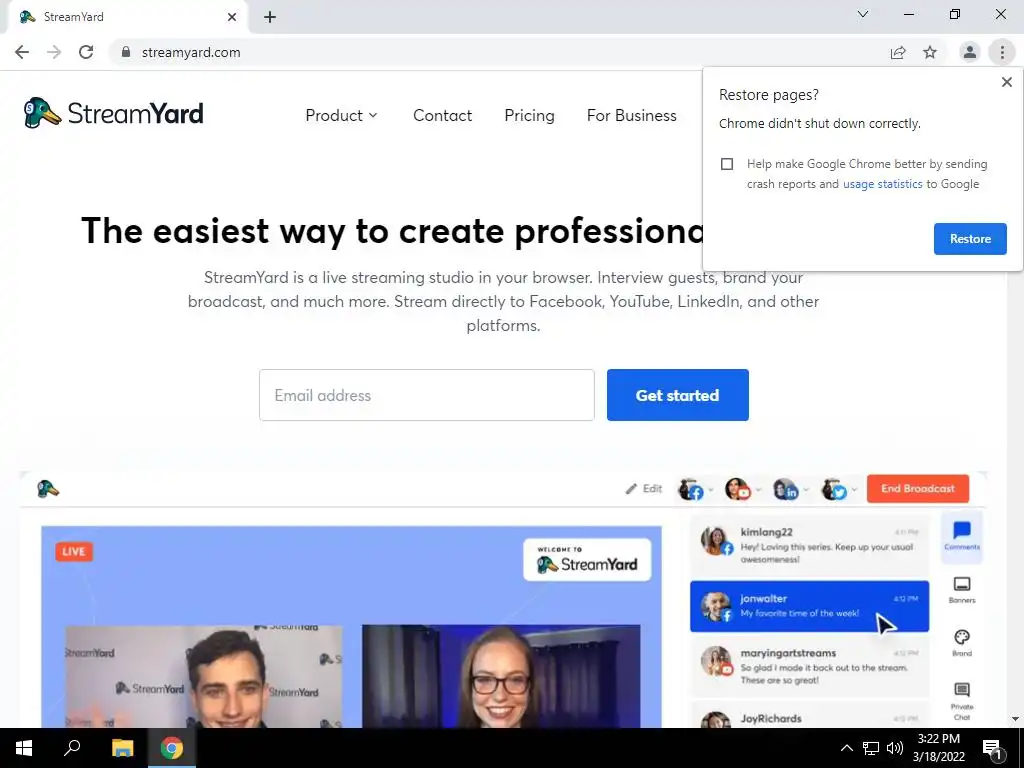Click the address bar URL streamyard.com
Screen dimensions: 1024x768
pyautogui.click(x=191, y=52)
